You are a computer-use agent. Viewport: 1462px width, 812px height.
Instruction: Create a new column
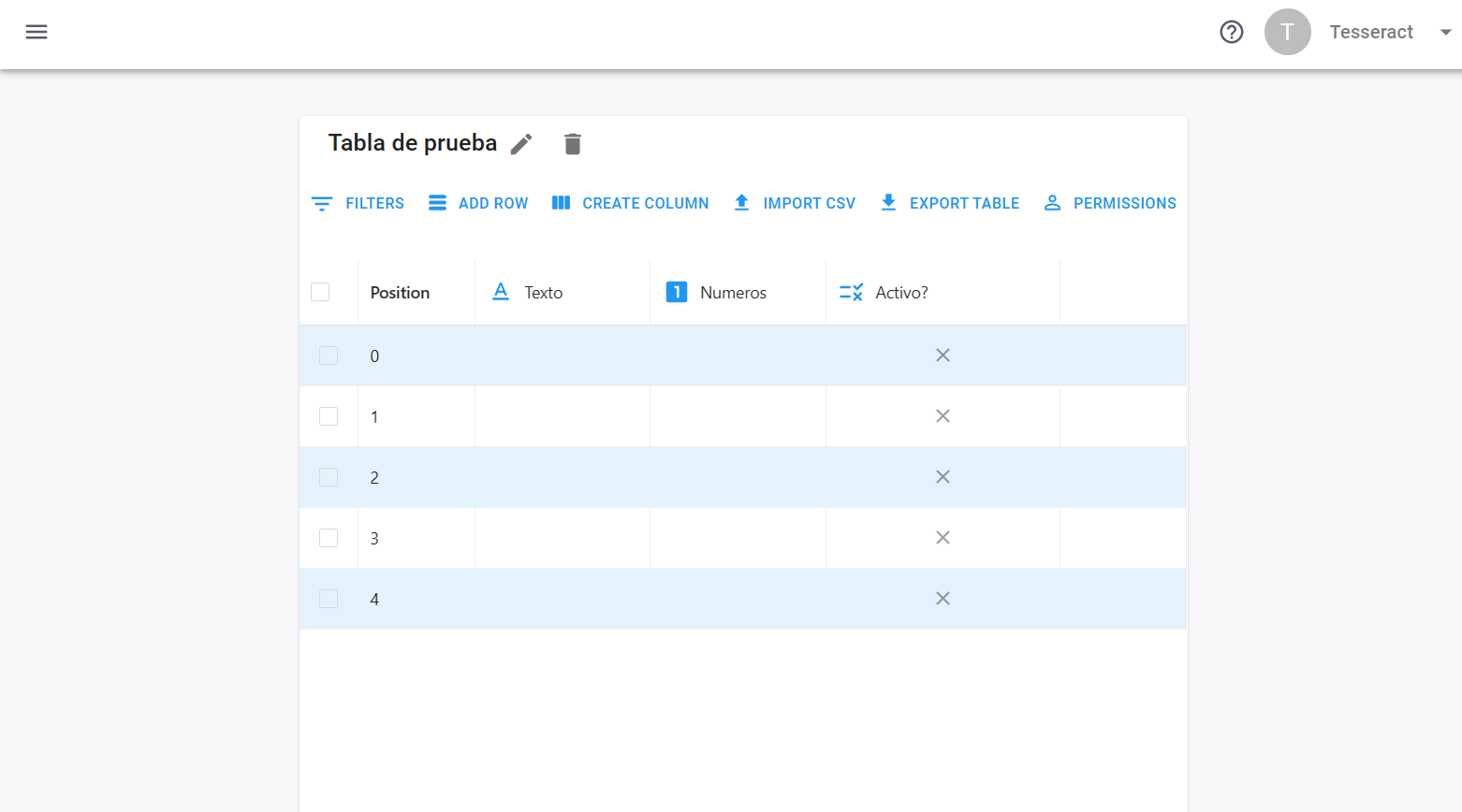point(630,203)
